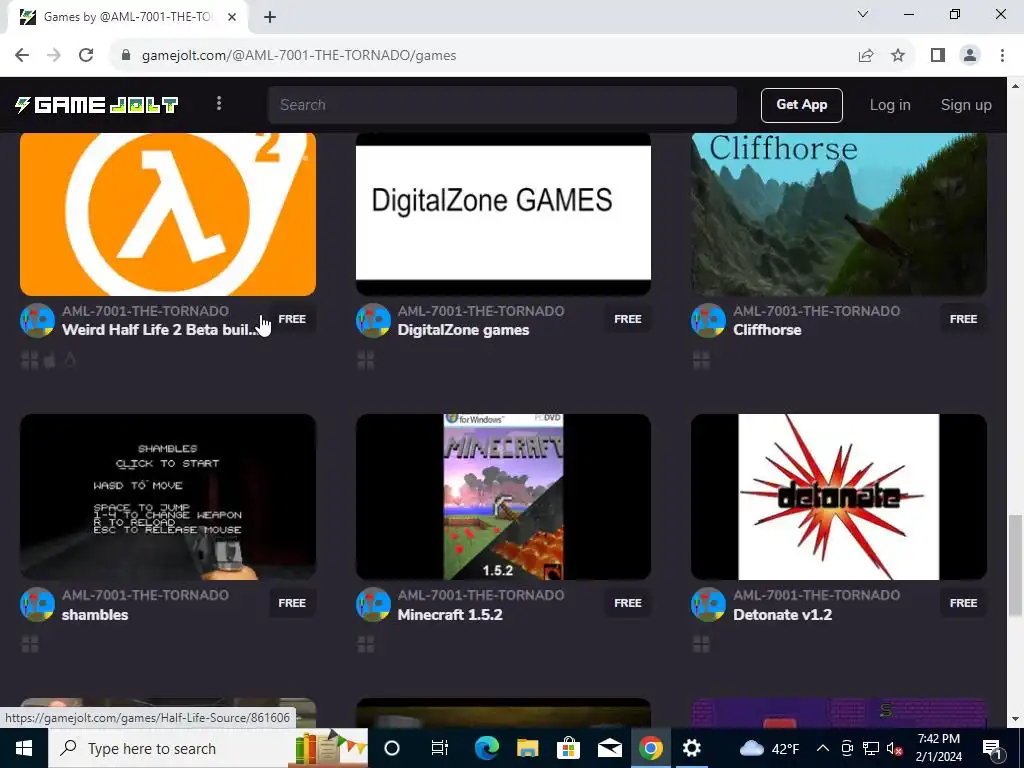Click the Get App button

[801, 104]
